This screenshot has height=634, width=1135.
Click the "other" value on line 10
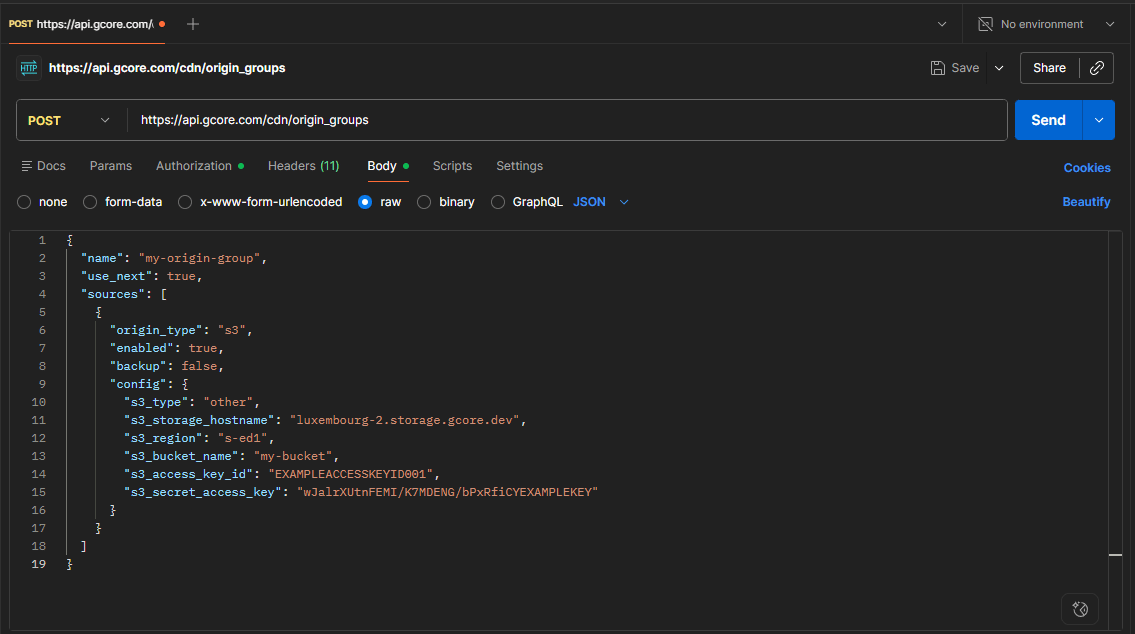pos(228,402)
